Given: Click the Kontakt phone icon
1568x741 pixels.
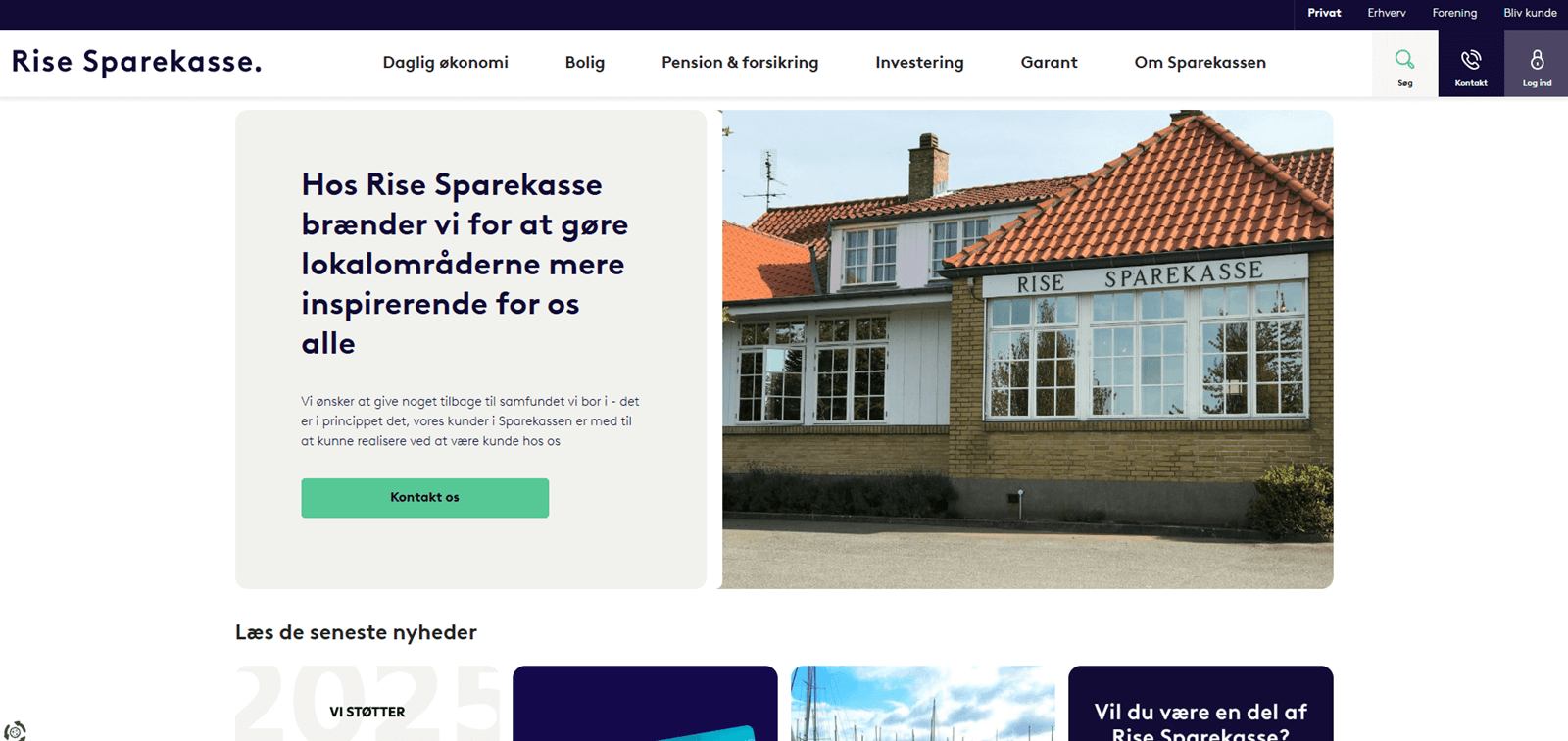Looking at the screenshot, I should click(1471, 60).
